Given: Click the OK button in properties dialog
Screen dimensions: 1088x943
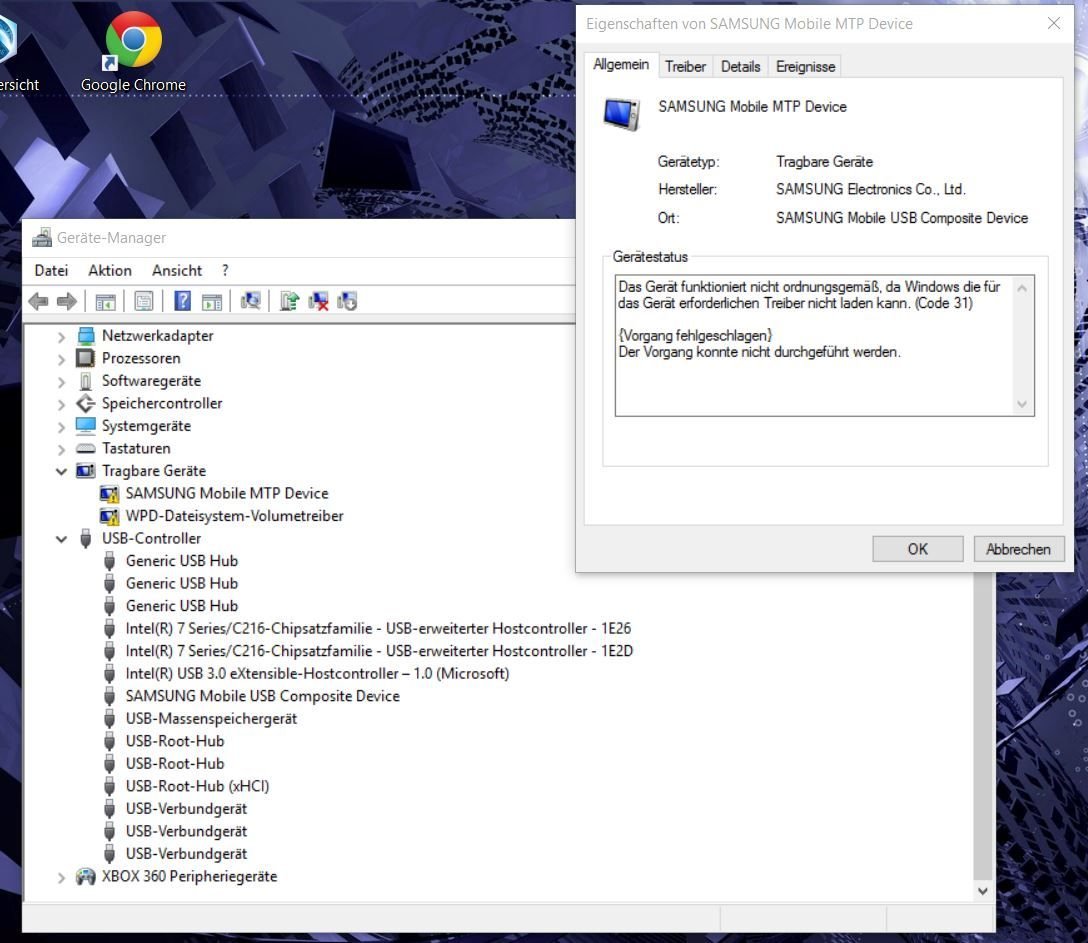Looking at the screenshot, I should click(917, 549).
